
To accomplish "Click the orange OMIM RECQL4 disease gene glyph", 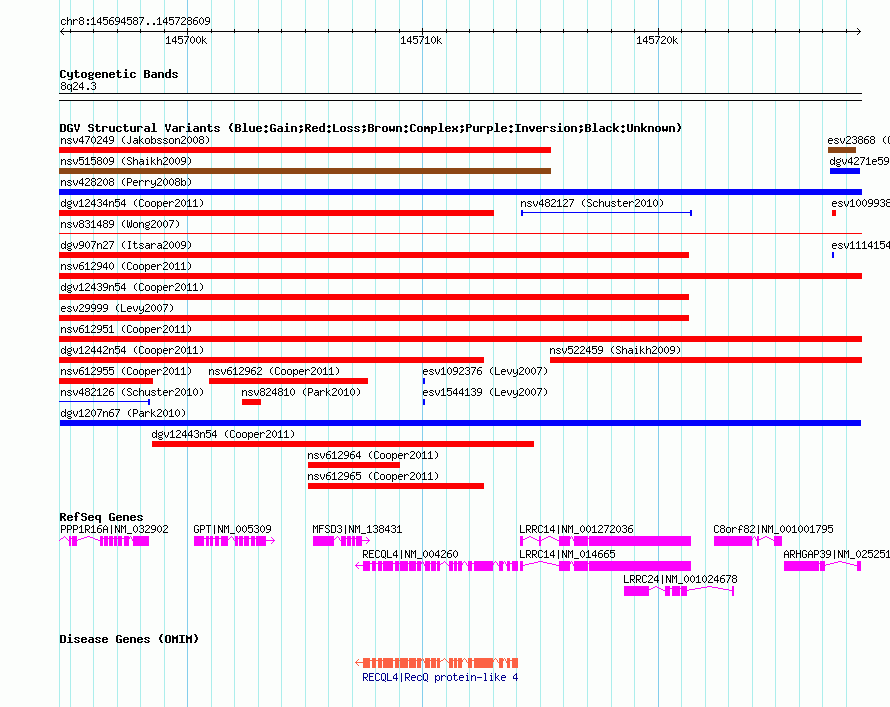I will coord(436,663).
